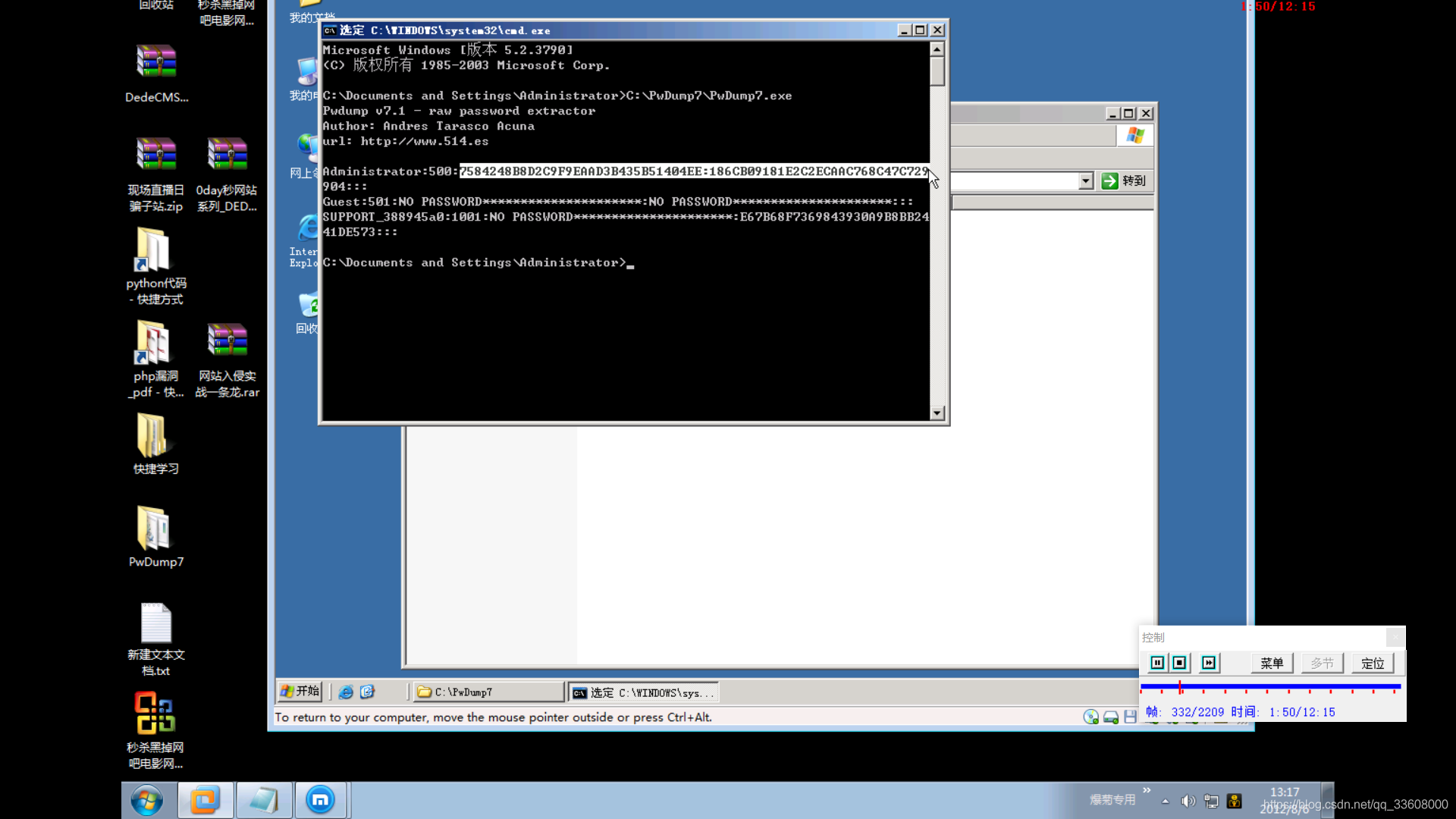This screenshot has width=1456, height=819.
Task: Open the PwDump7 desktop folder
Action: [x=156, y=537]
